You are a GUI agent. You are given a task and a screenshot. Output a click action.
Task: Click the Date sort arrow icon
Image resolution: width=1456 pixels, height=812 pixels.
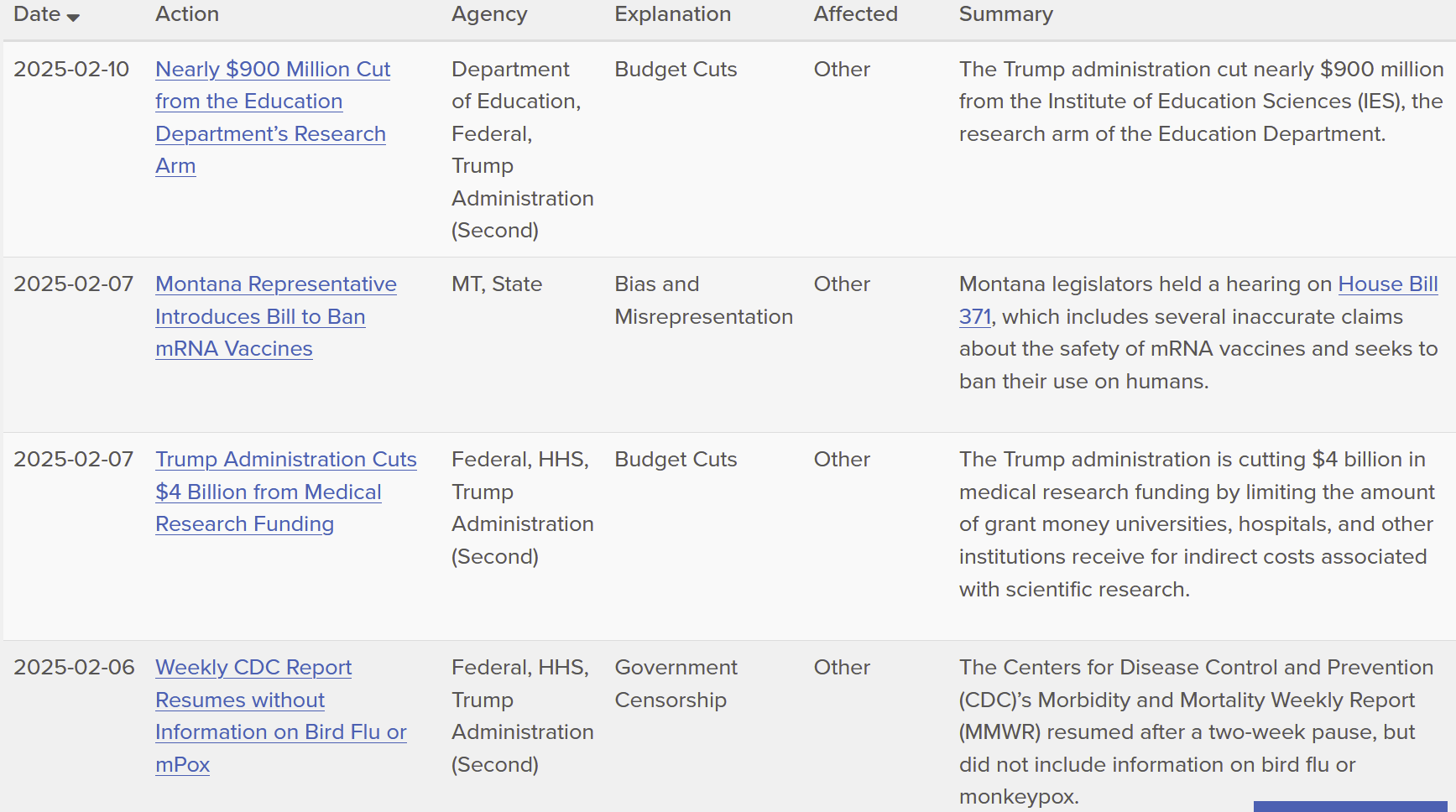click(73, 18)
